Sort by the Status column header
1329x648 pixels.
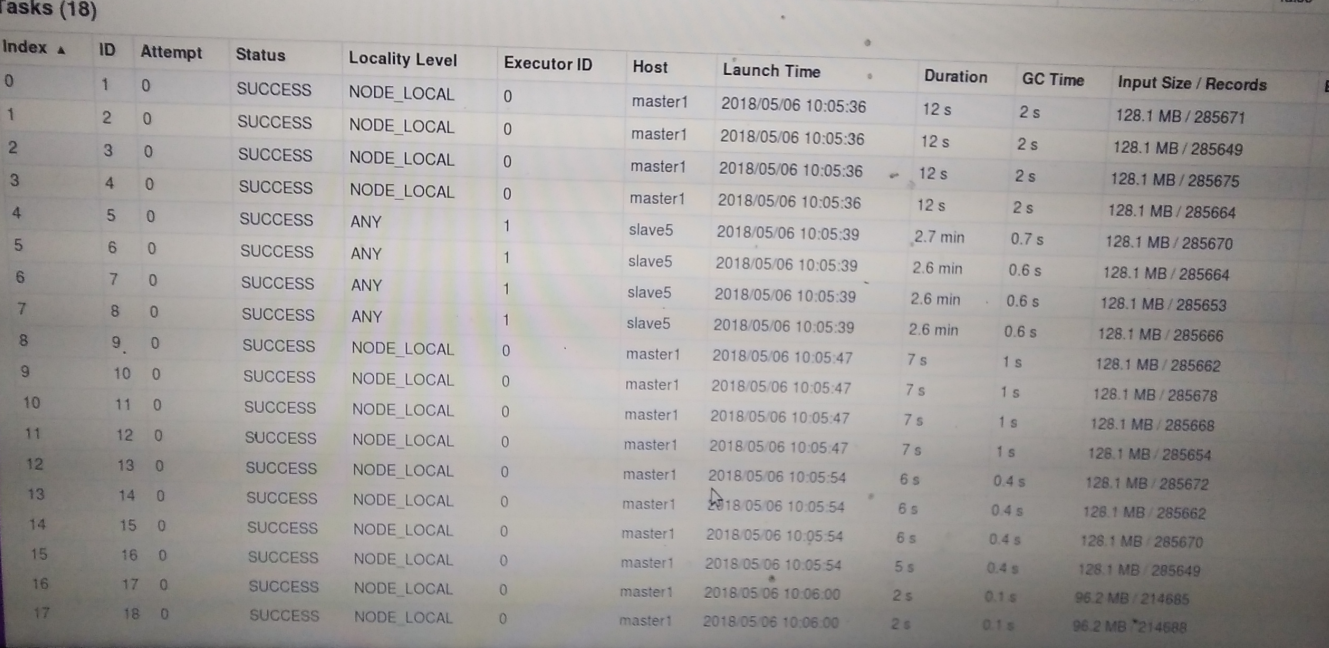pyautogui.click(x=260, y=55)
